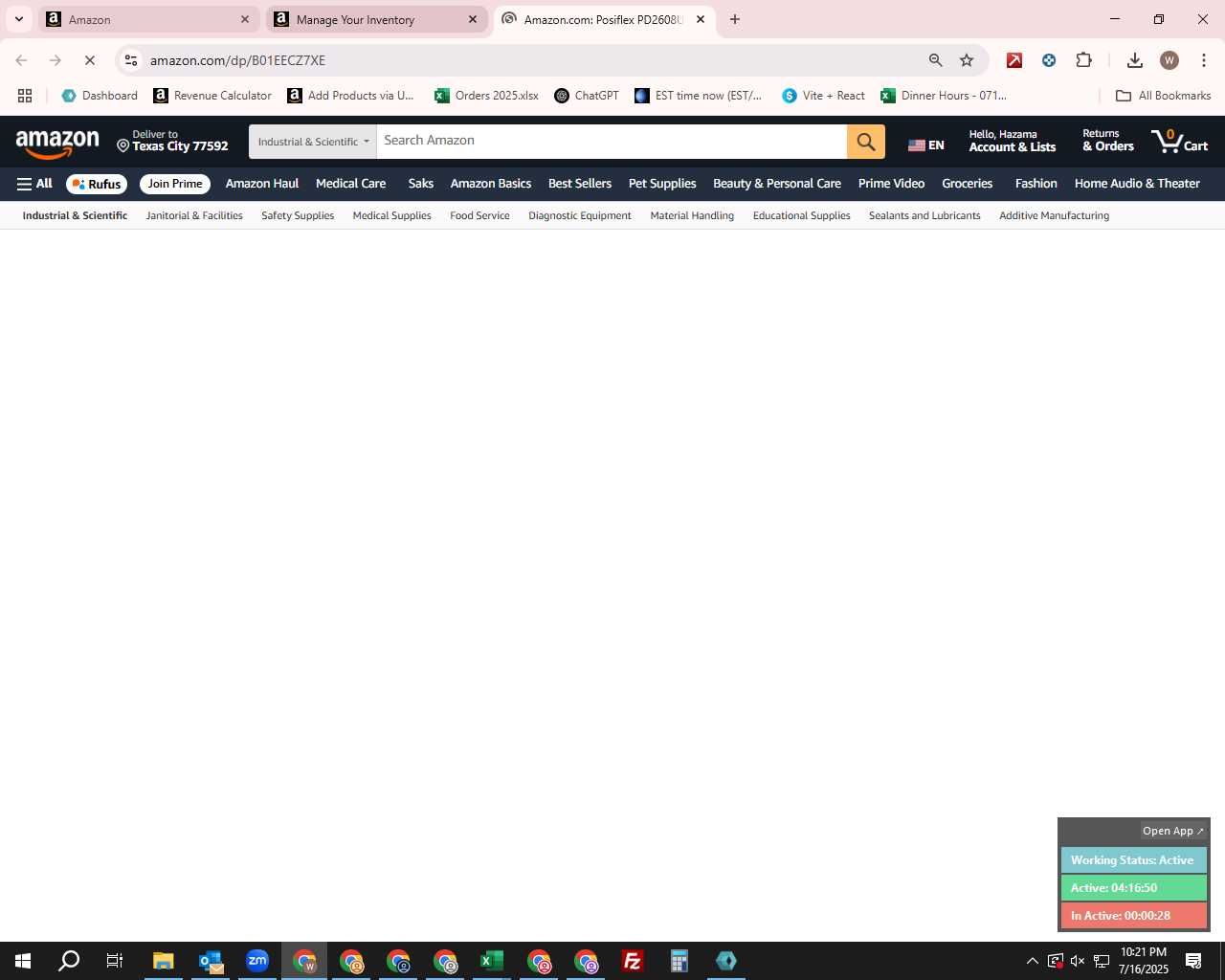Open FileZilla from taskbar
1225x980 pixels.
click(633, 961)
